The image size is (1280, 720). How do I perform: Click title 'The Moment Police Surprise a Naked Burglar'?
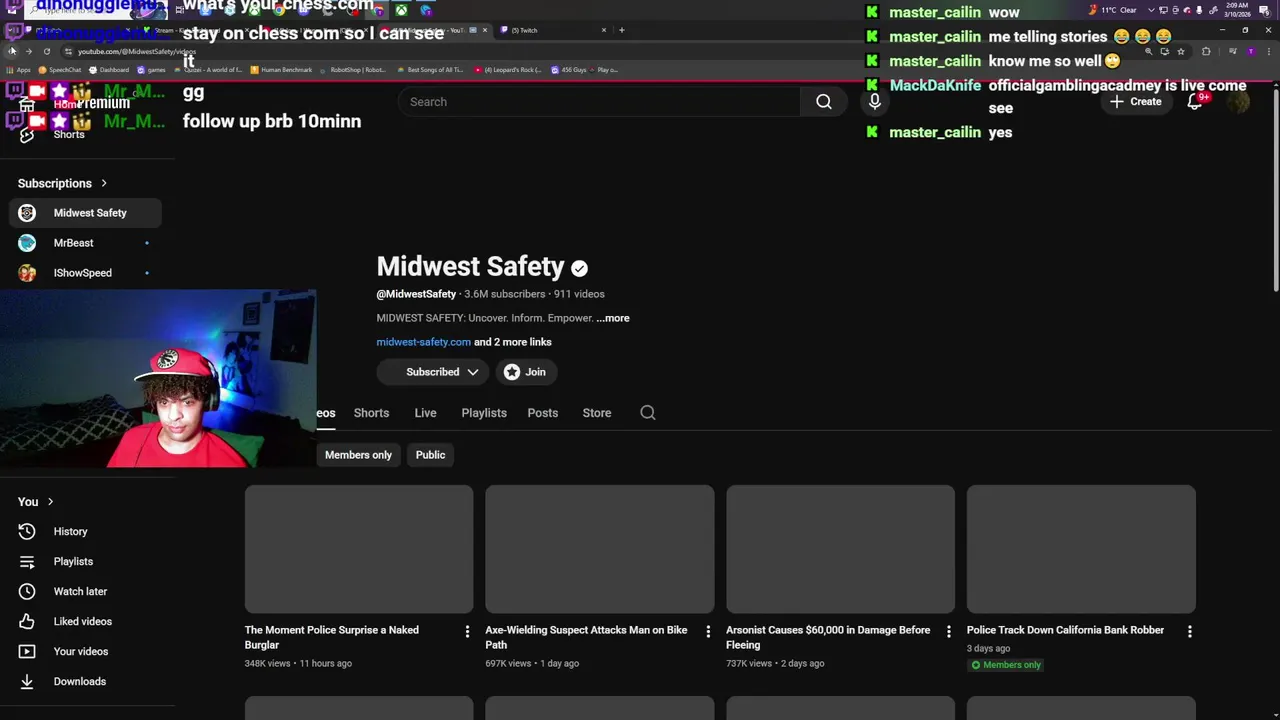point(332,637)
